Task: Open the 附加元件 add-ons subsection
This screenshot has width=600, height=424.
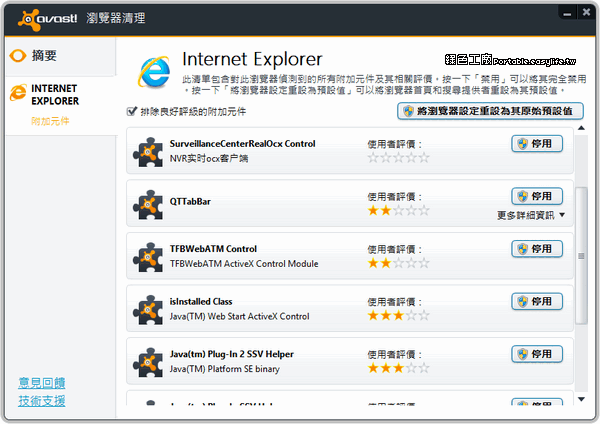Action: pos(50,121)
